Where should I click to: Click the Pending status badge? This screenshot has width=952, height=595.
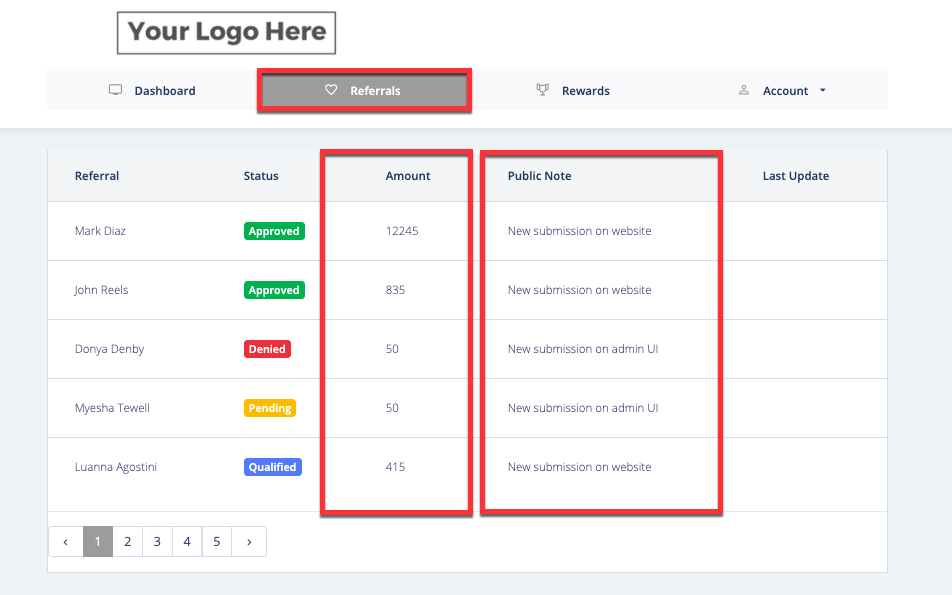point(270,408)
